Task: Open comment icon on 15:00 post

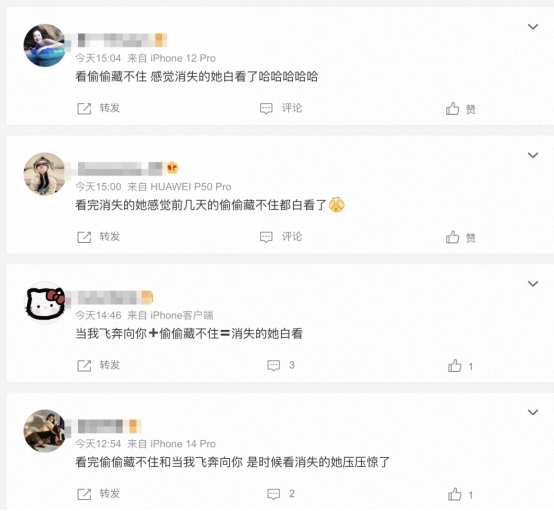Action: pos(266,237)
